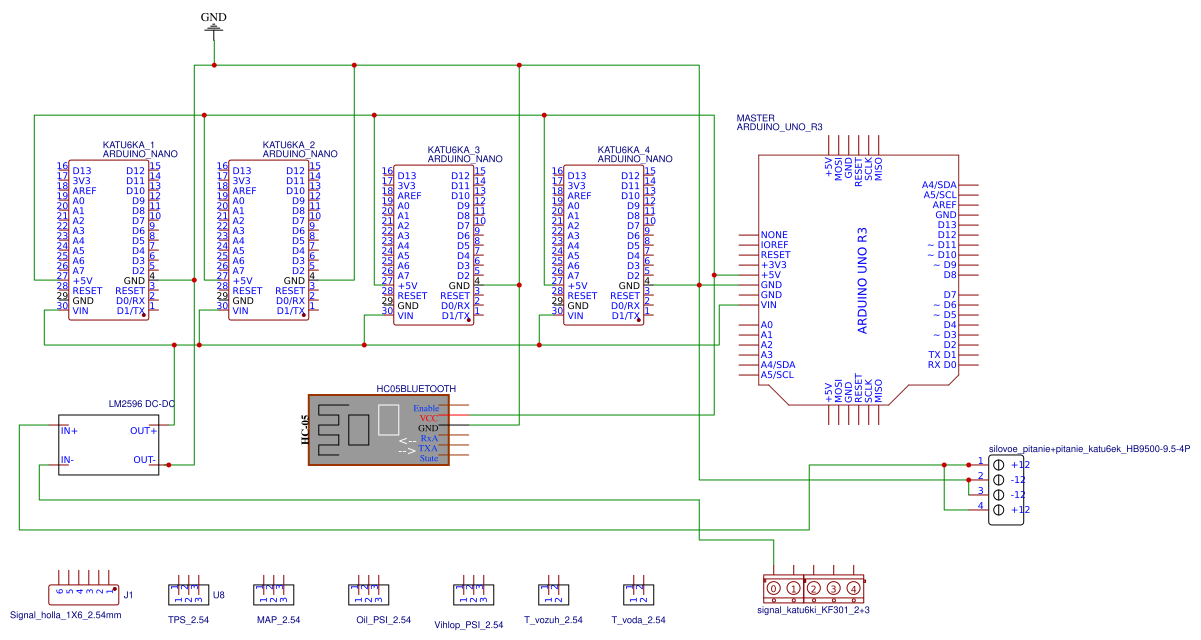This screenshot has height=640, width=1201.
Task: Click the Oil_PSI_2.54 label
Action: pyautogui.click(x=383, y=620)
